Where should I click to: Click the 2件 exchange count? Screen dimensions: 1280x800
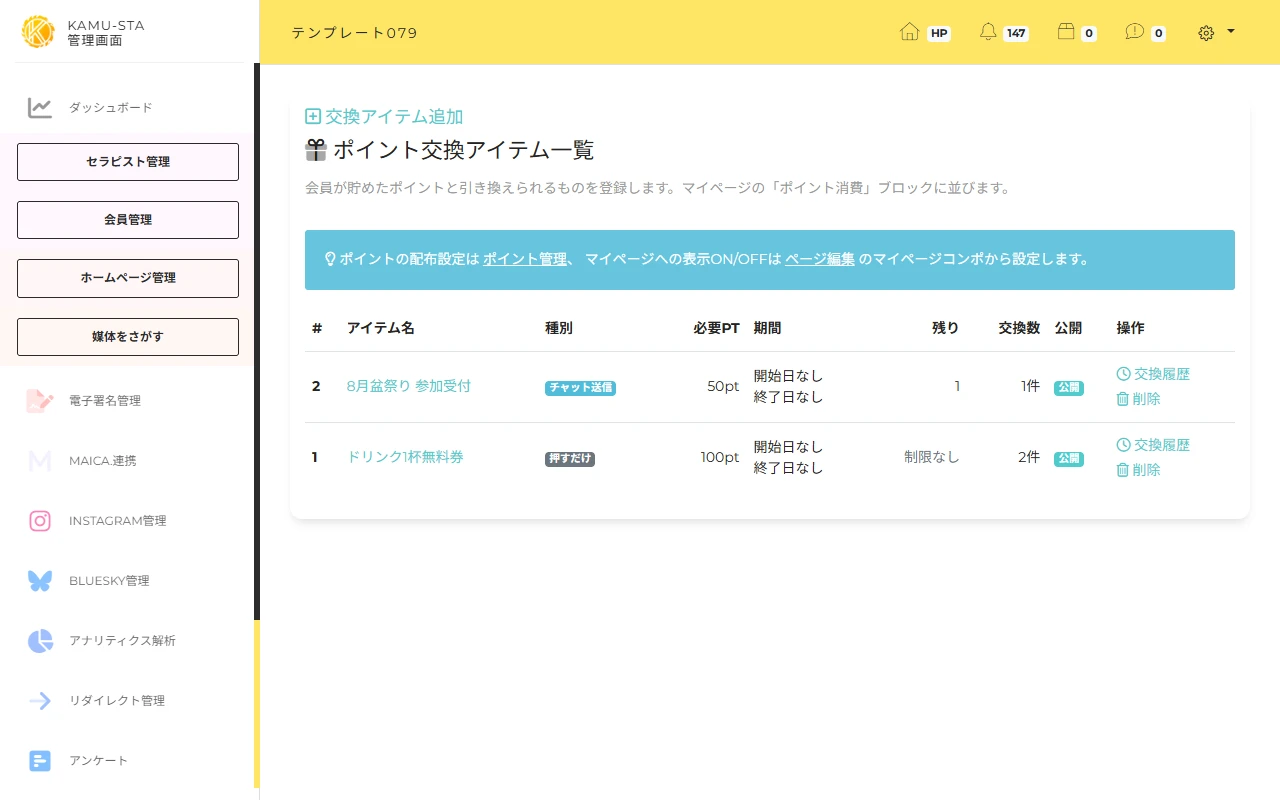(1029, 457)
